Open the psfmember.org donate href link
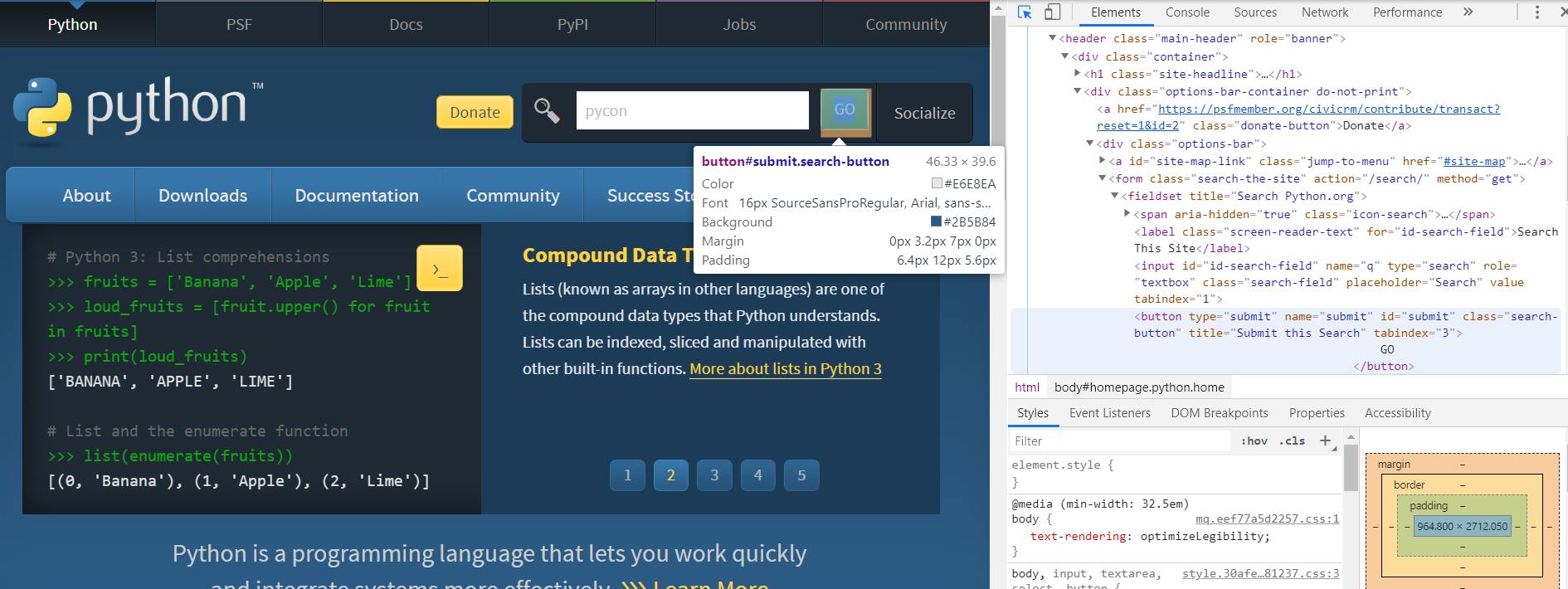 tap(1329, 109)
